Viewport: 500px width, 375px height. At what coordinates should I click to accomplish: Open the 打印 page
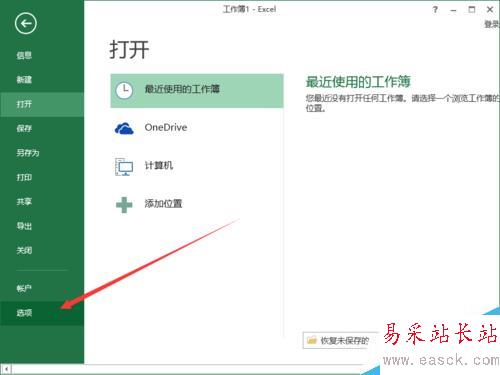click(x=24, y=177)
